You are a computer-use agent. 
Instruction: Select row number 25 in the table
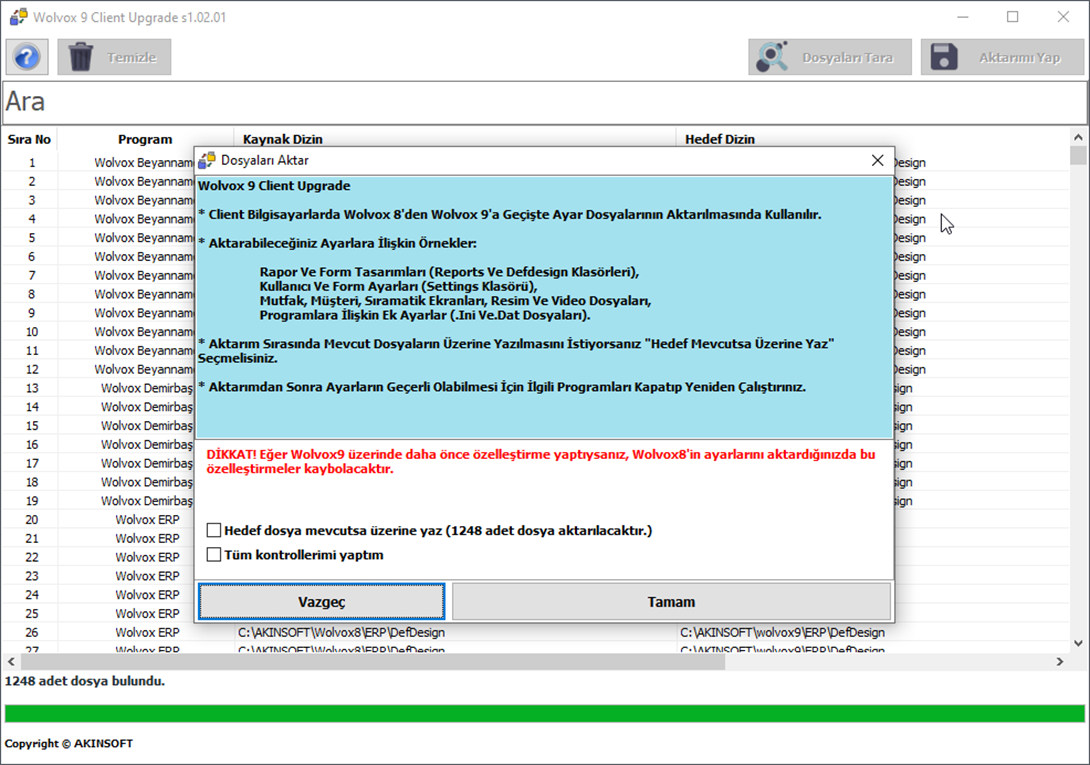(32, 613)
